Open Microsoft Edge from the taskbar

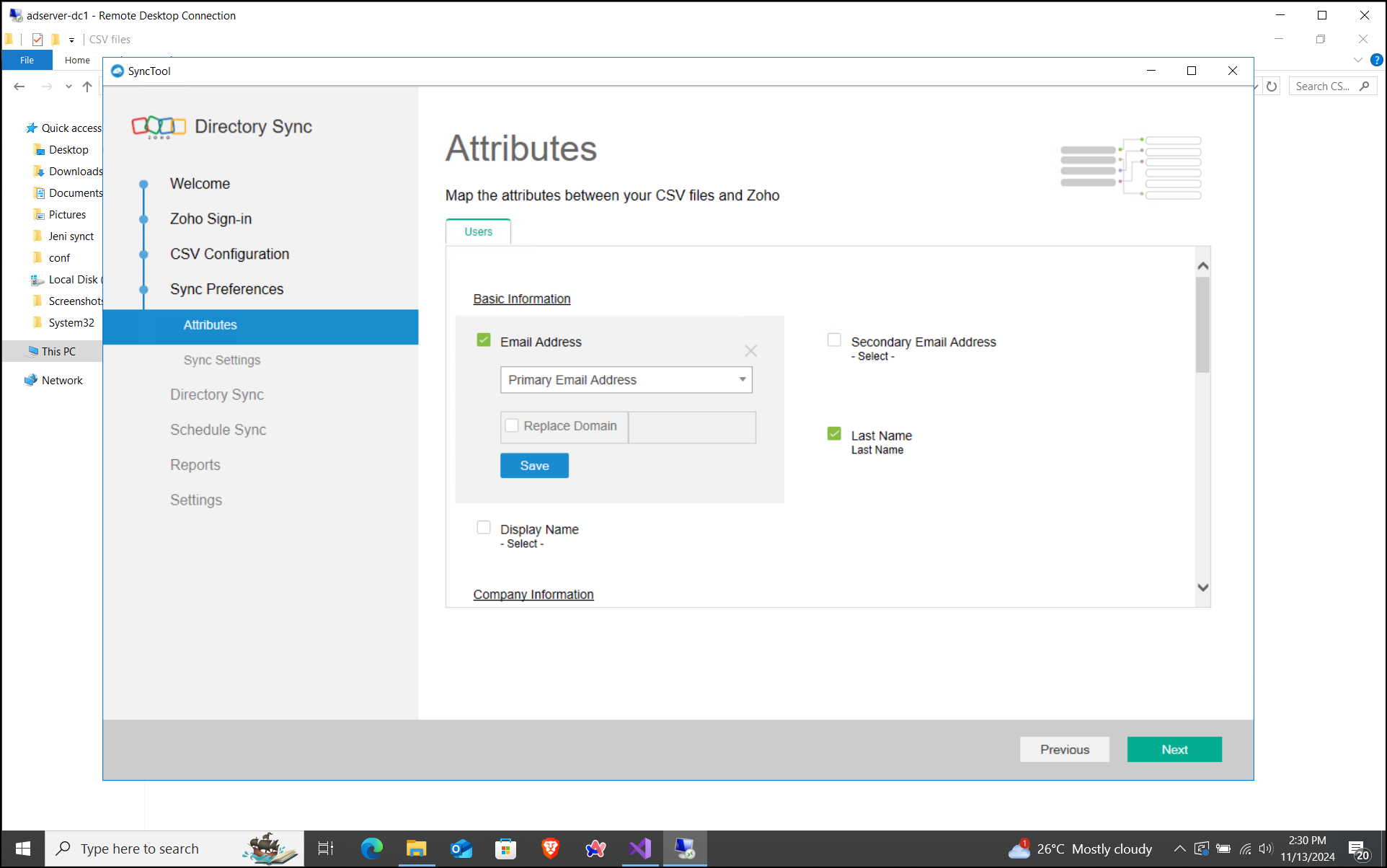click(x=372, y=849)
